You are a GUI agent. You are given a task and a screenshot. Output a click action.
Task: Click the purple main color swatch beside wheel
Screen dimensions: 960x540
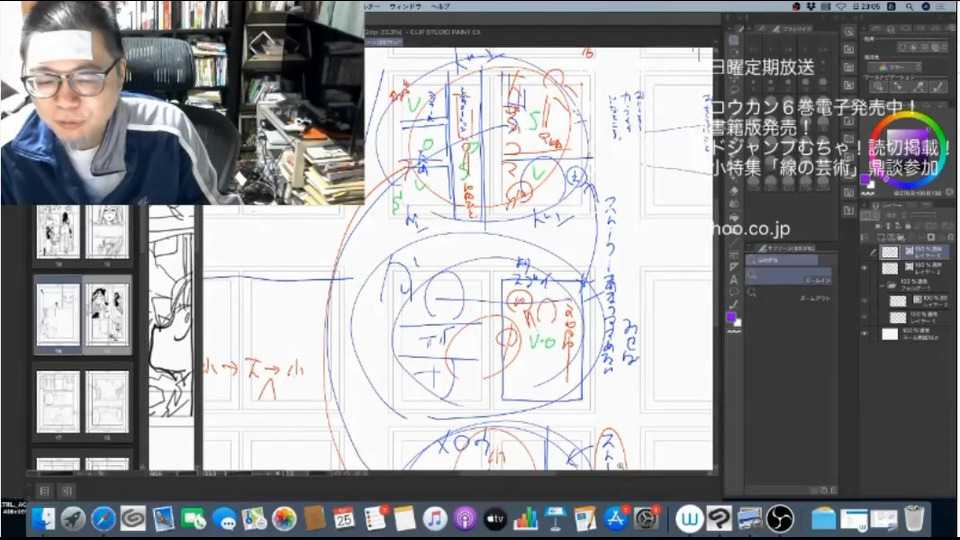coord(864,179)
